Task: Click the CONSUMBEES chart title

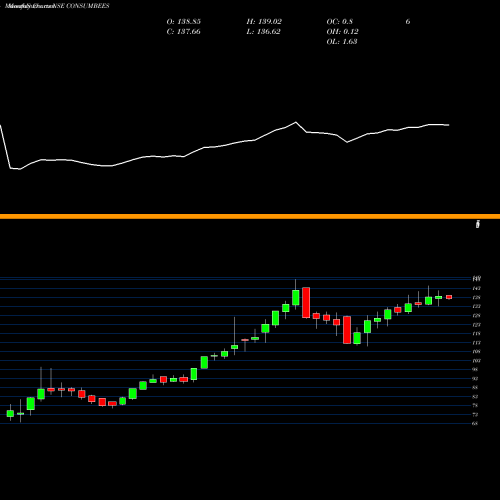Action: tap(57, 6)
